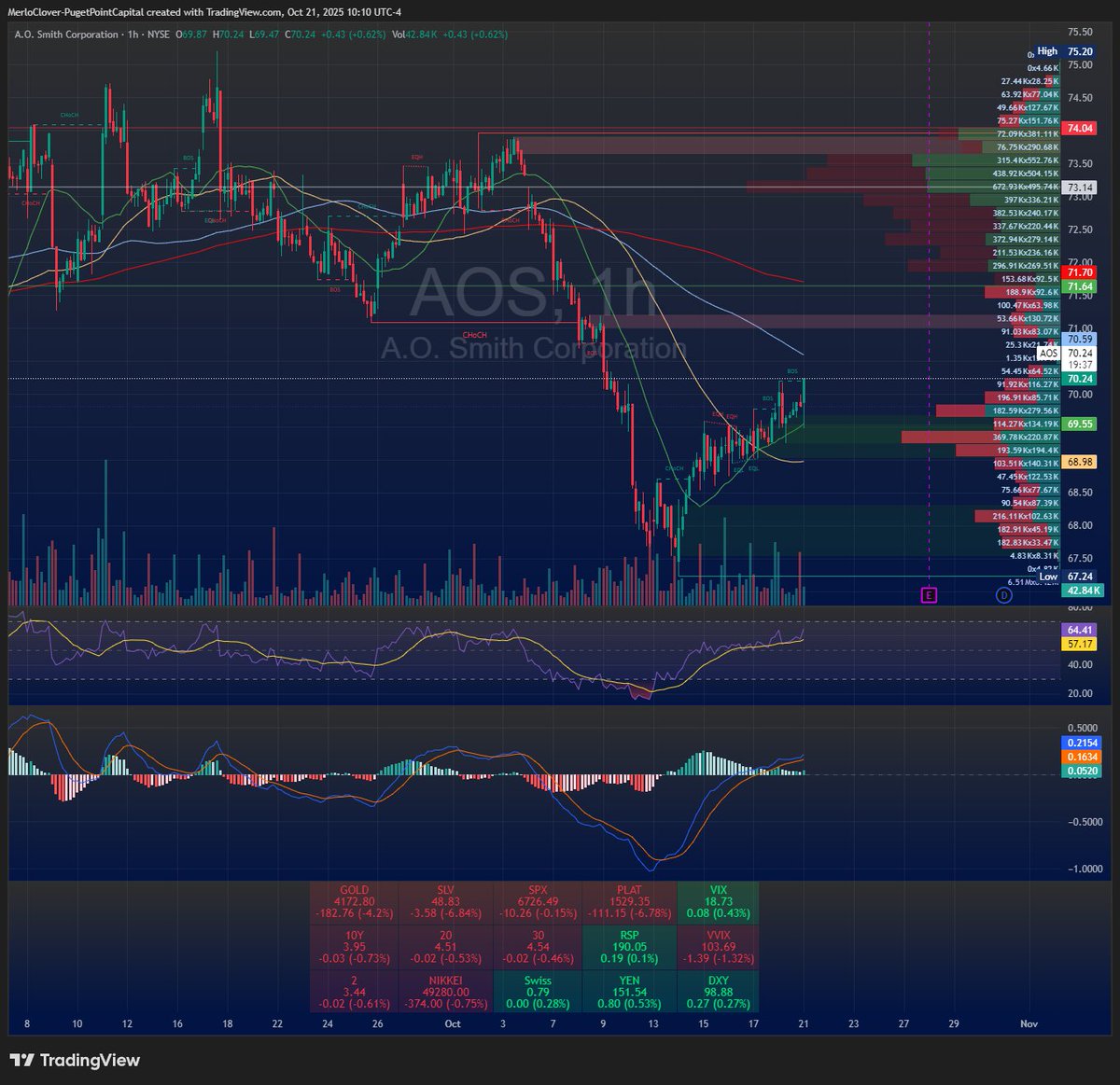Click the red 74.04 price tag
Image resolution: width=1120 pixels, height=1085 pixels.
(x=1081, y=128)
